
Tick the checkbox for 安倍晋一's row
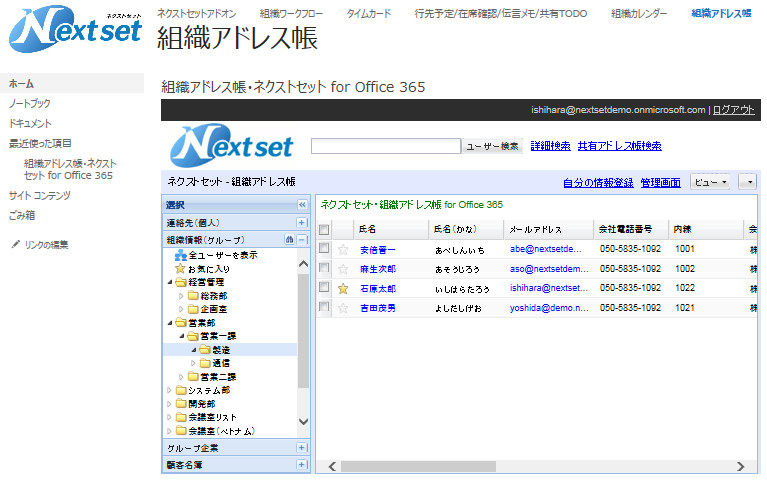324,249
